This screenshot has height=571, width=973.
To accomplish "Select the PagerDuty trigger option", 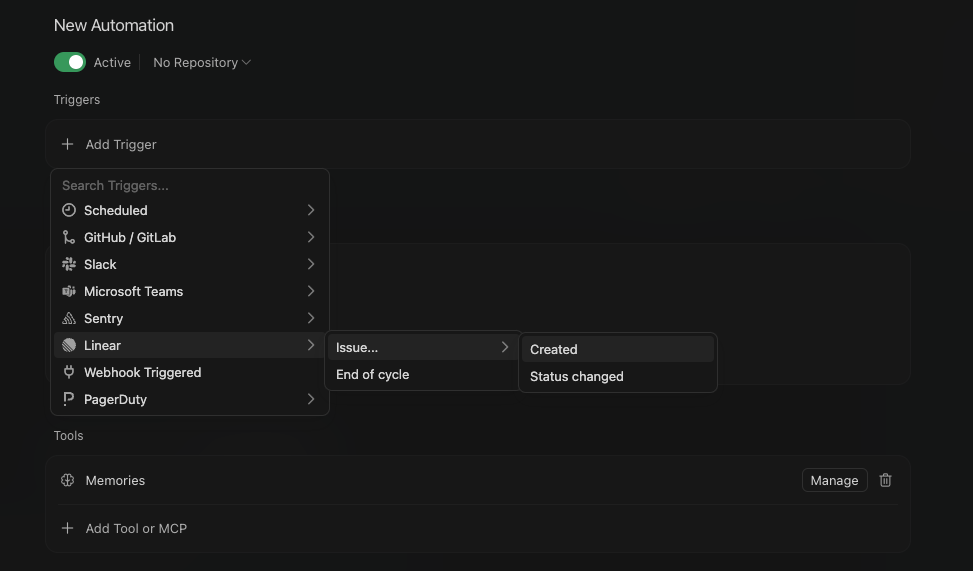I will click(x=189, y=399).
